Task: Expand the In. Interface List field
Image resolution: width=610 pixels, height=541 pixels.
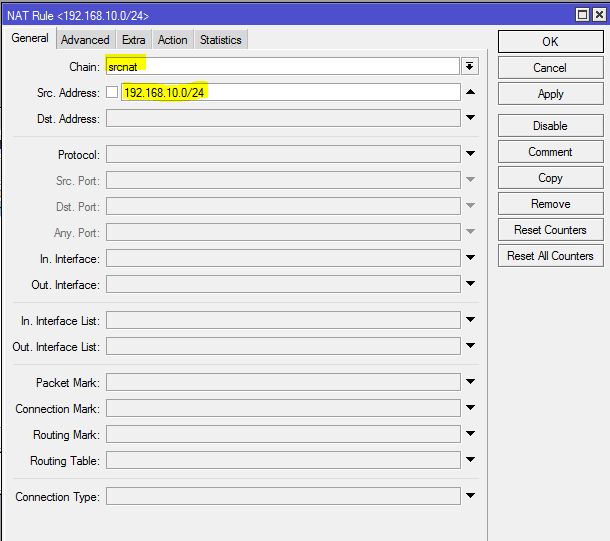Action: point(470,320)
